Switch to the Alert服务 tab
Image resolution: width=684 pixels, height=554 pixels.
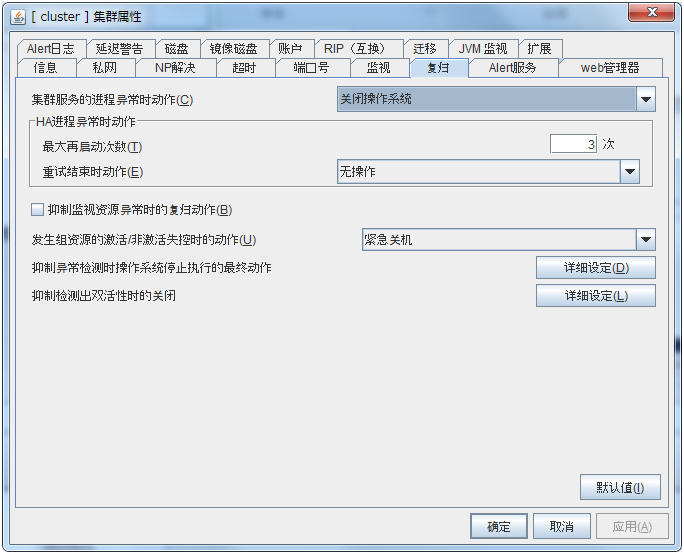point(513,68)
